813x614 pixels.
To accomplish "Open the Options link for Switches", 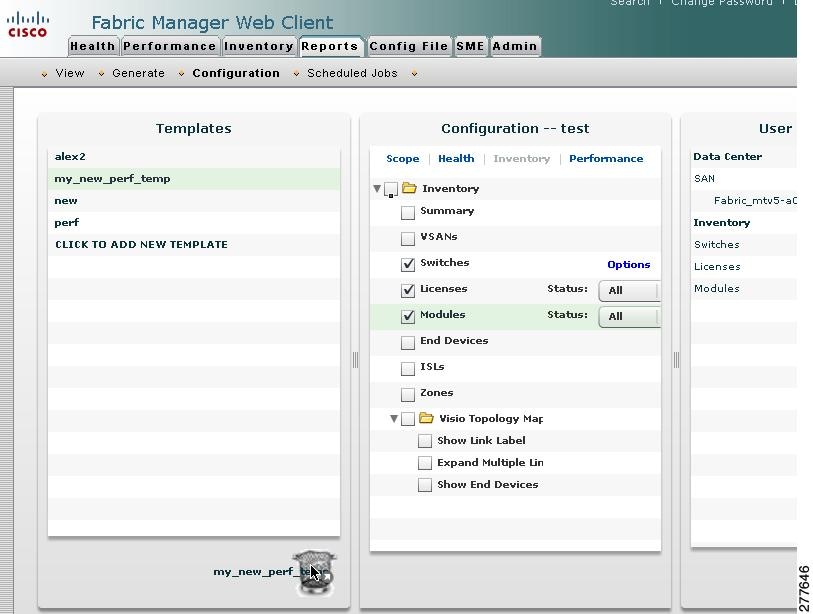I will 628,264.
